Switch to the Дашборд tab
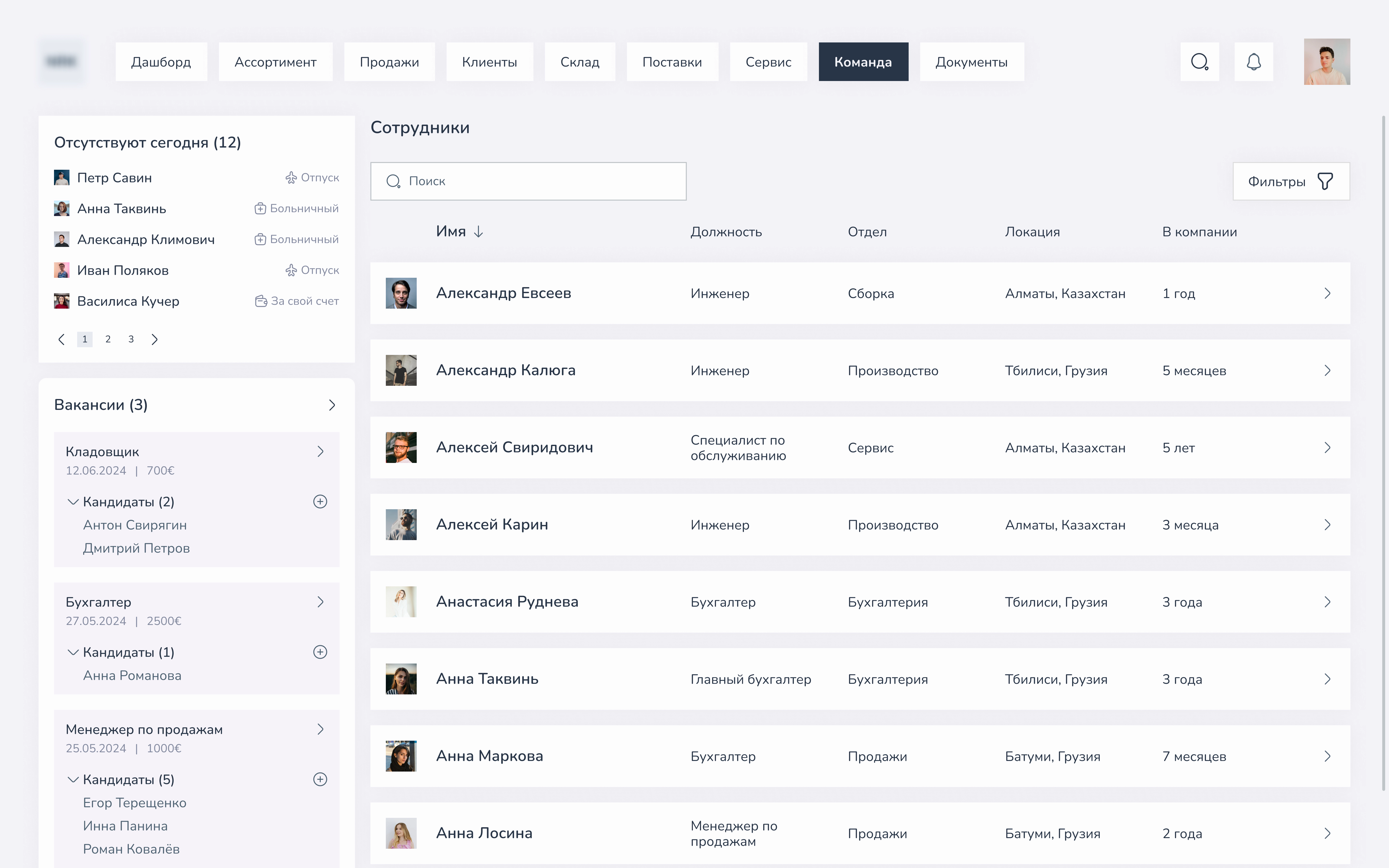The image size is (1389, 868). (x=161, y=61)
